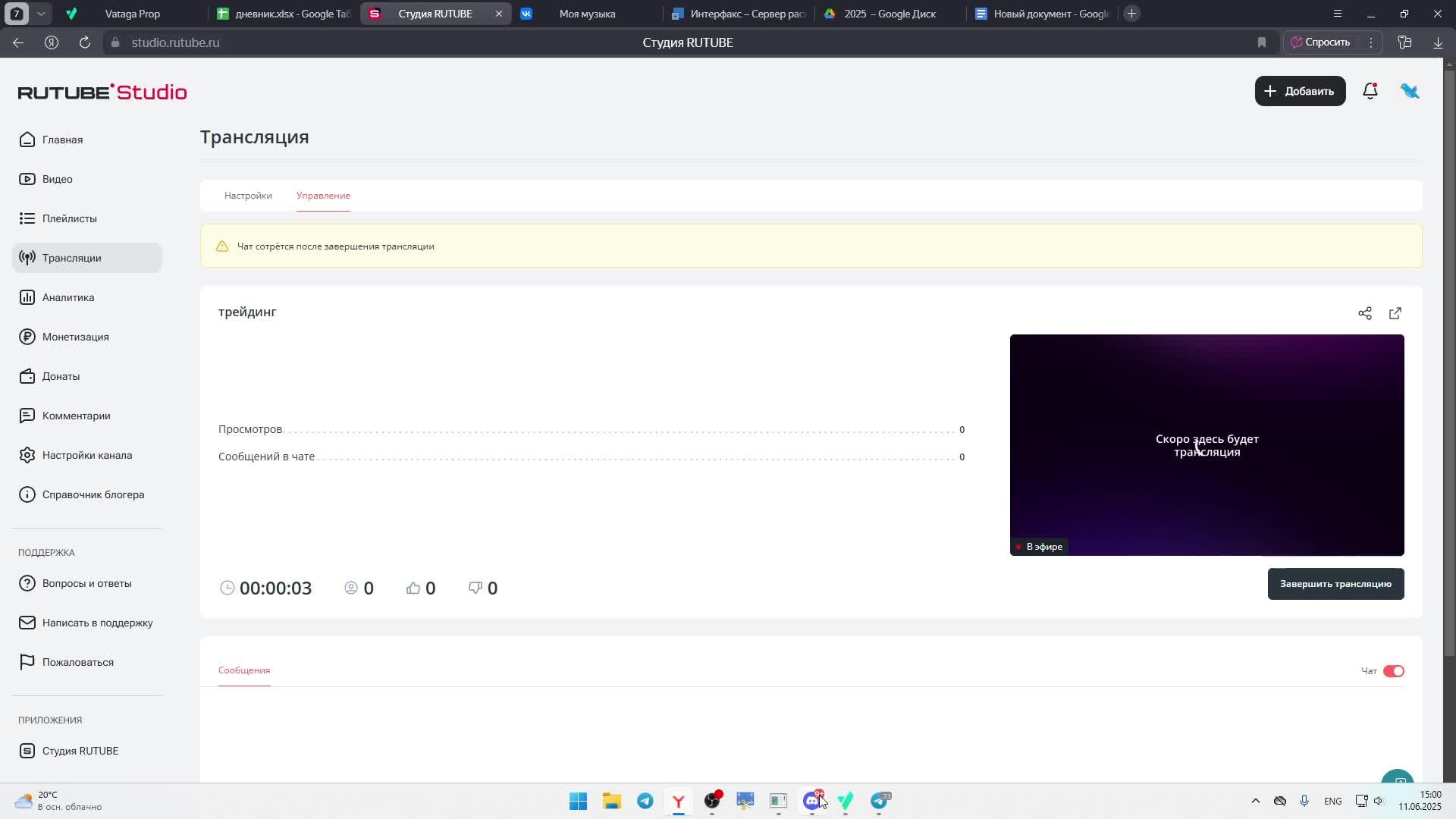Expand the browser tab list dropdown arrow
The image size is (1456, 819).
42,14
